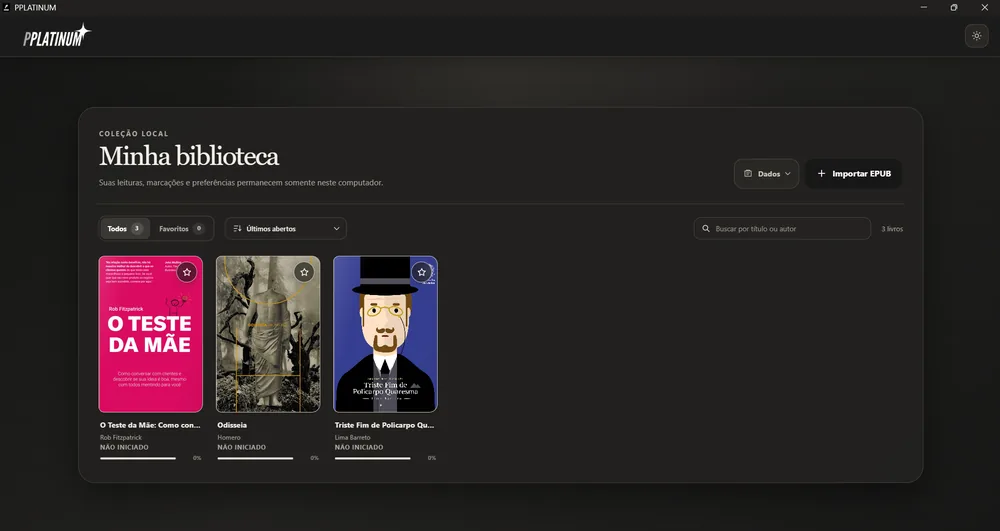Select the Todos filter tab
The image size is (1000, 531).
[x=125, y=228]
